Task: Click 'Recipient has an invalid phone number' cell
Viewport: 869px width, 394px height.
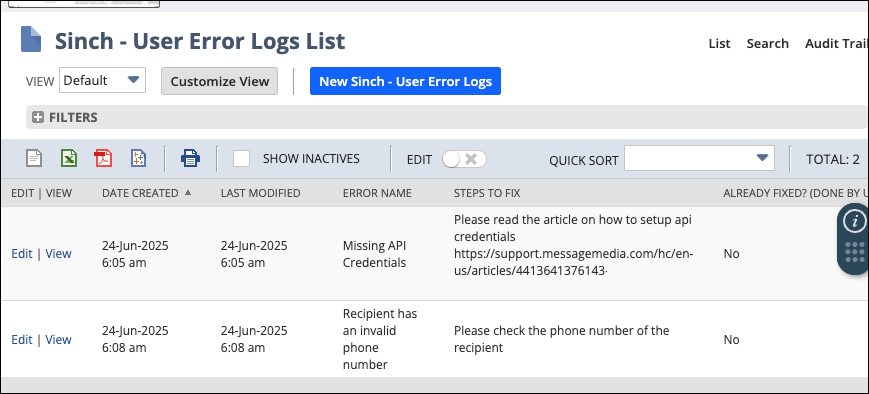Action: click(x=380, y=339)
